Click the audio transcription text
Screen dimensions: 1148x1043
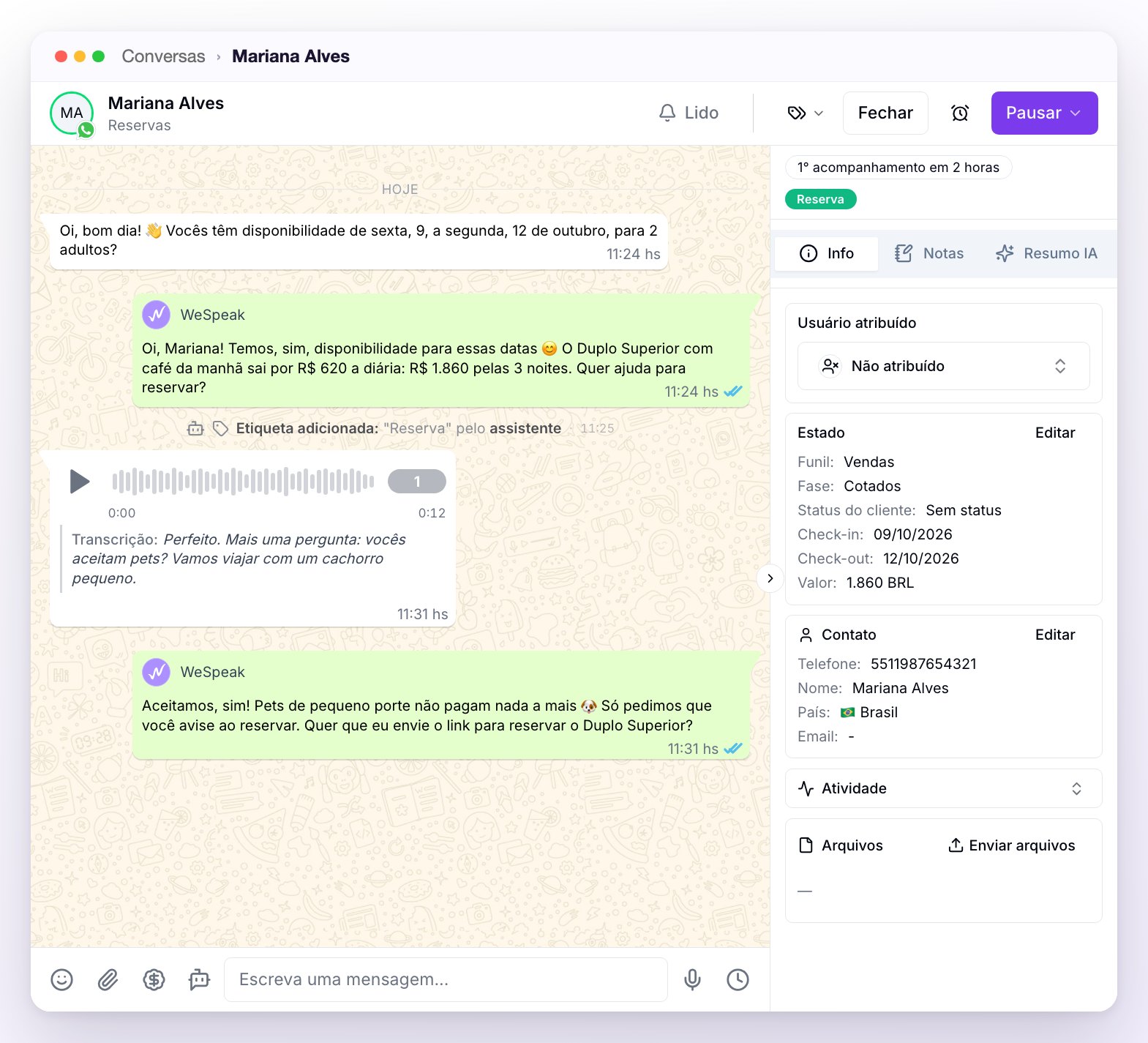point(239,558)
